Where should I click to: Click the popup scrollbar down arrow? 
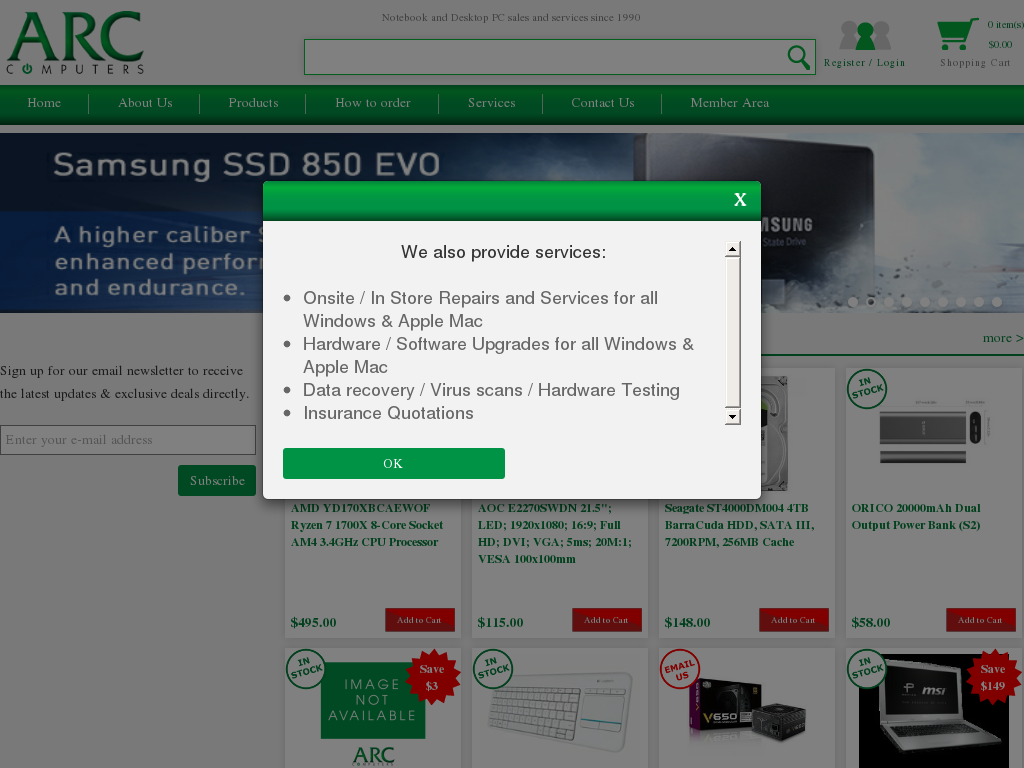(x=733, y=417)
